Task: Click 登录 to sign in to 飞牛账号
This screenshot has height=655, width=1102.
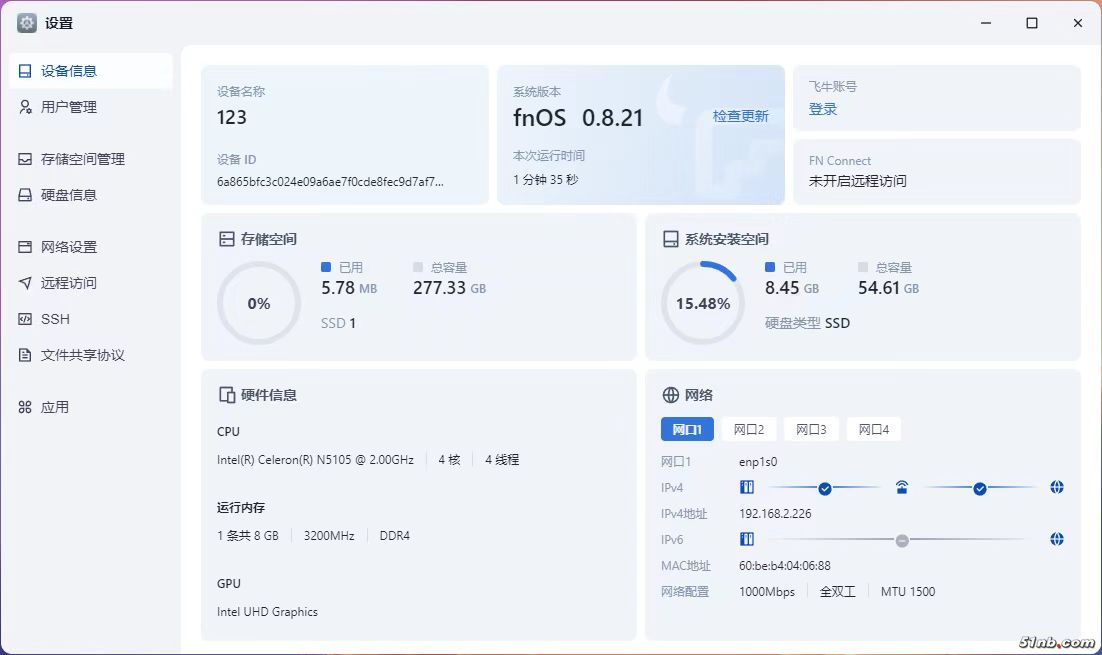Action: click(x=823, y=110)
